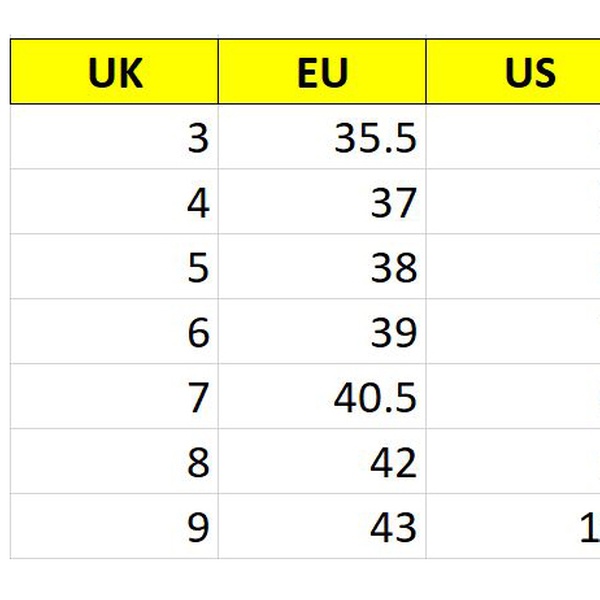
Task: Click the US cell in the UK 6 row
Action: pyautogui.click(x=514, y=332)
